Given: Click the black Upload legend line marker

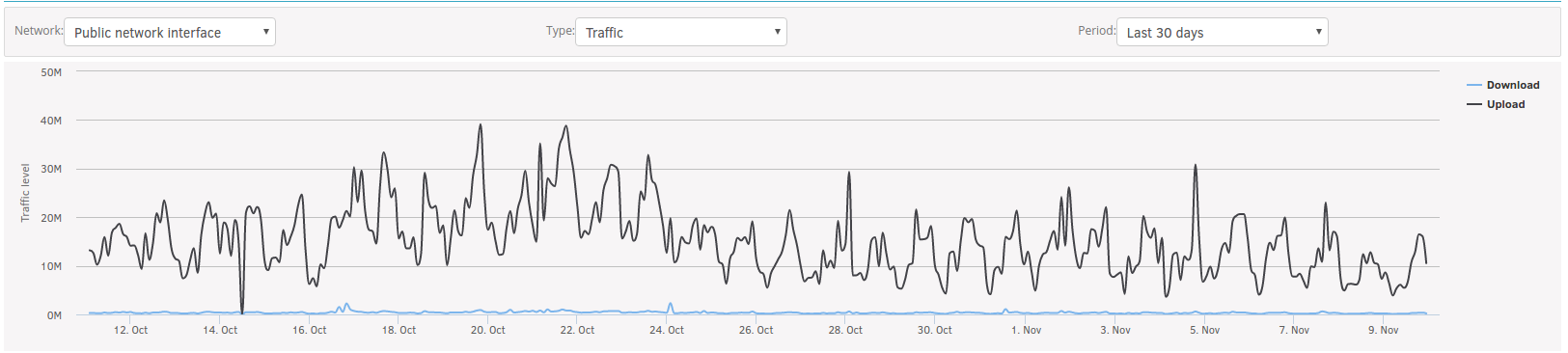Looking at the screenshot, I should pos(1473,104).
